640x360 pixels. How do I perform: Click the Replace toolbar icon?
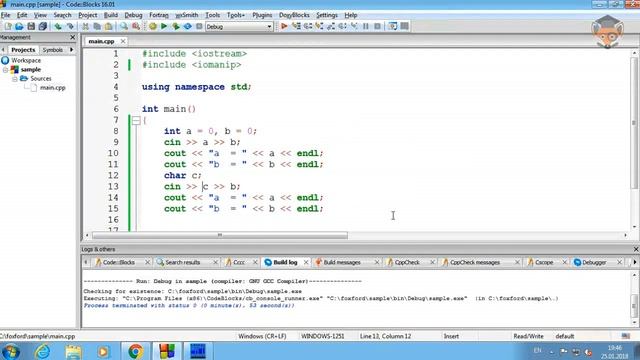click(136, 27)
